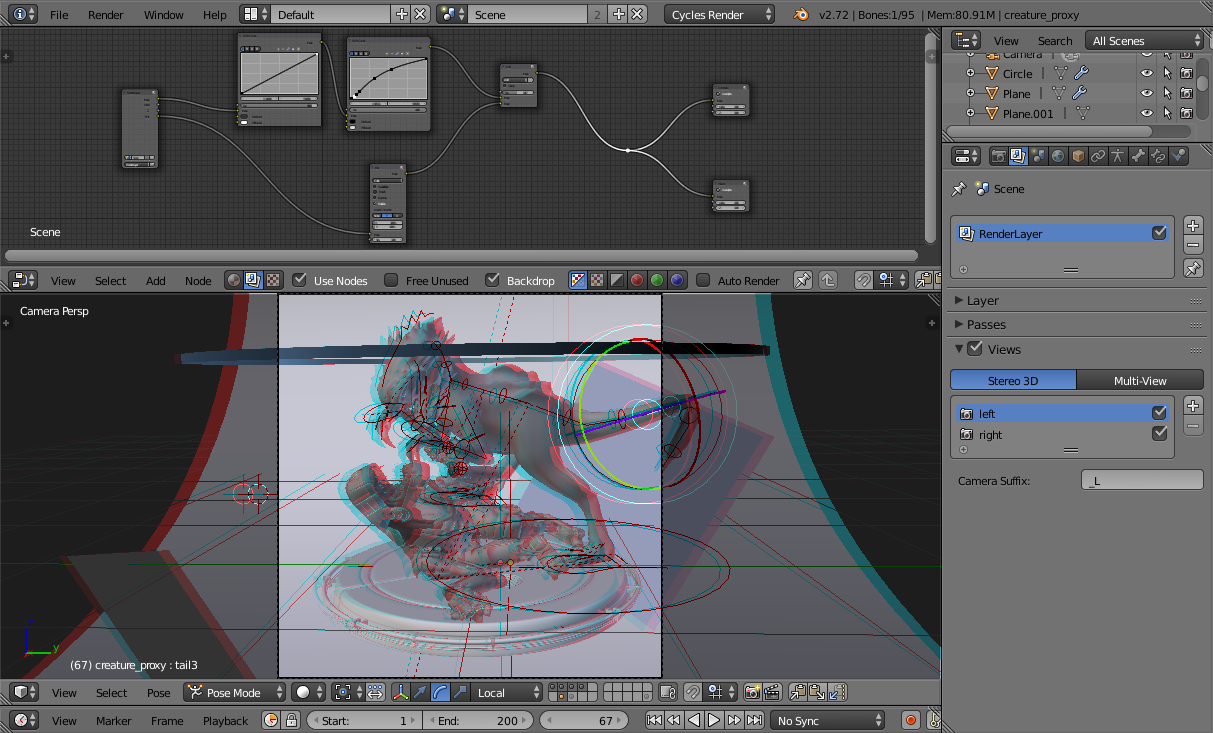Enable the Auto Render checkbox
The image size is (1213, 733).
(703, 281)
